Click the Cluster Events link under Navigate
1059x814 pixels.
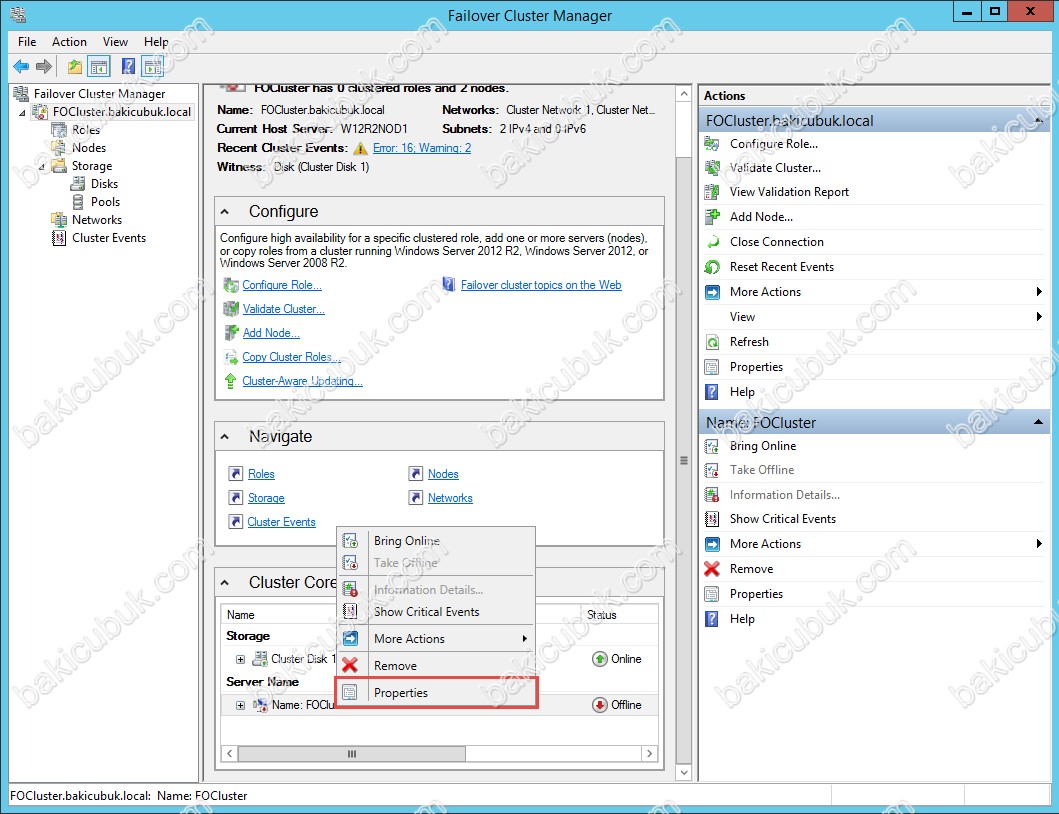pos(282,522)
